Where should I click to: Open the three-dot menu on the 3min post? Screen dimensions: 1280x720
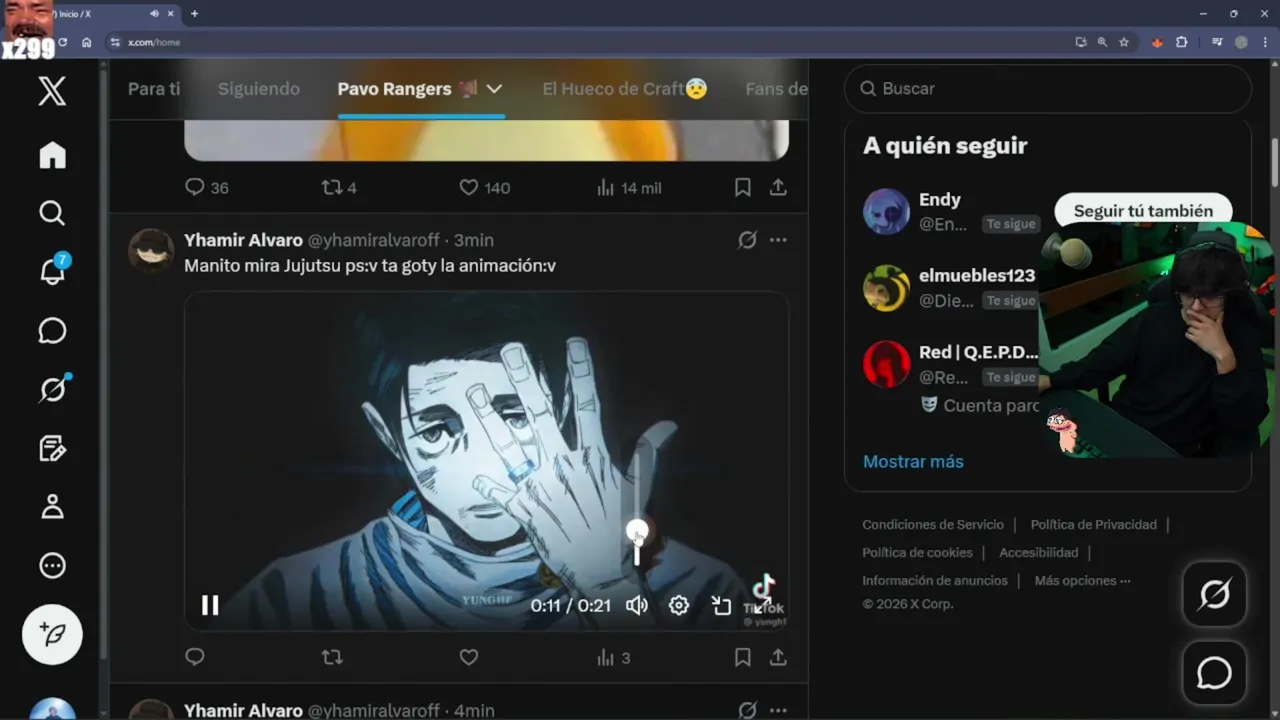click(778, 240)
